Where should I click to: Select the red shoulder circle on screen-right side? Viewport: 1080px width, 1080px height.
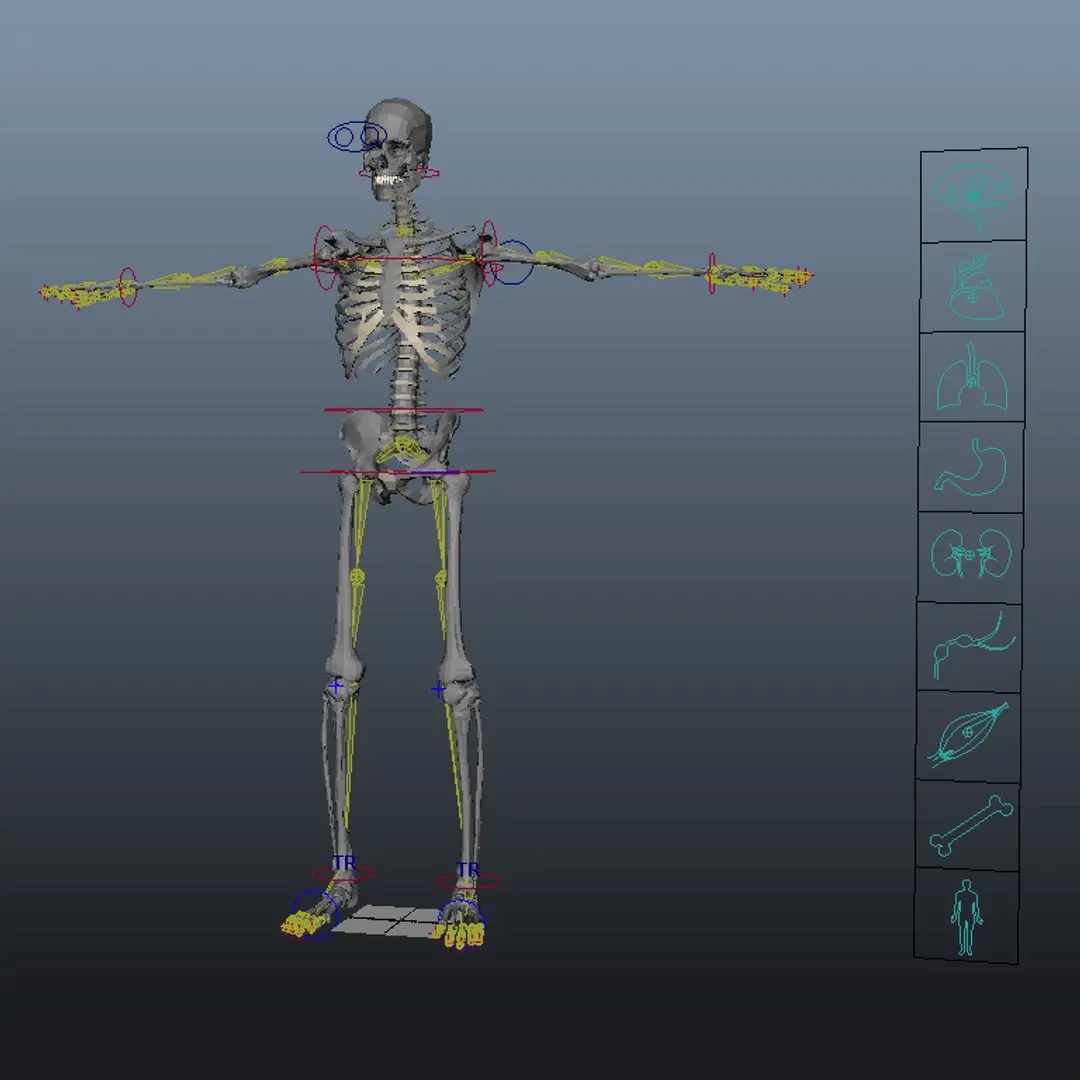[x=488, y=252]
